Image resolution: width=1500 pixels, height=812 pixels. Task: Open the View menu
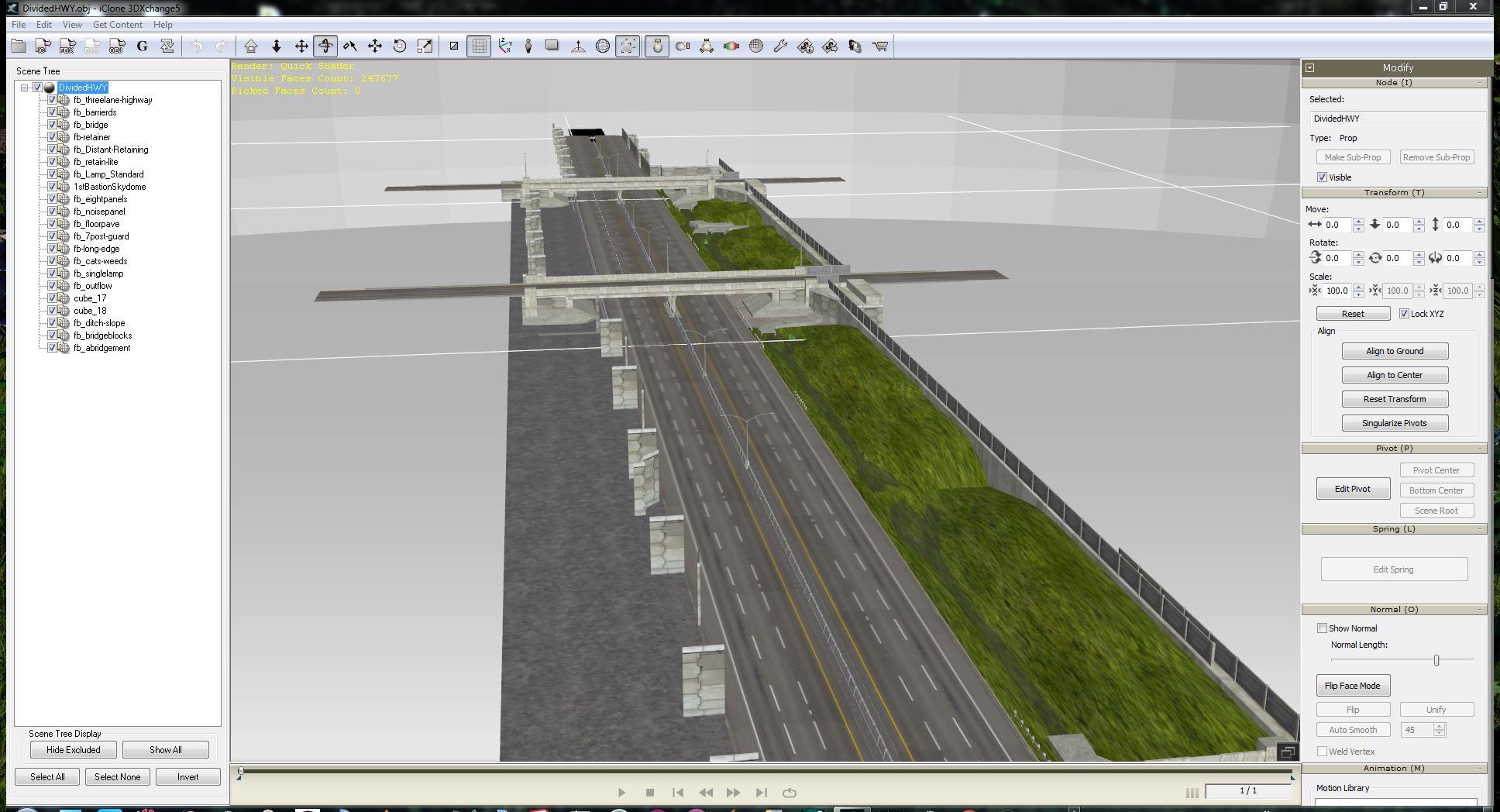[x=72, y=25]
